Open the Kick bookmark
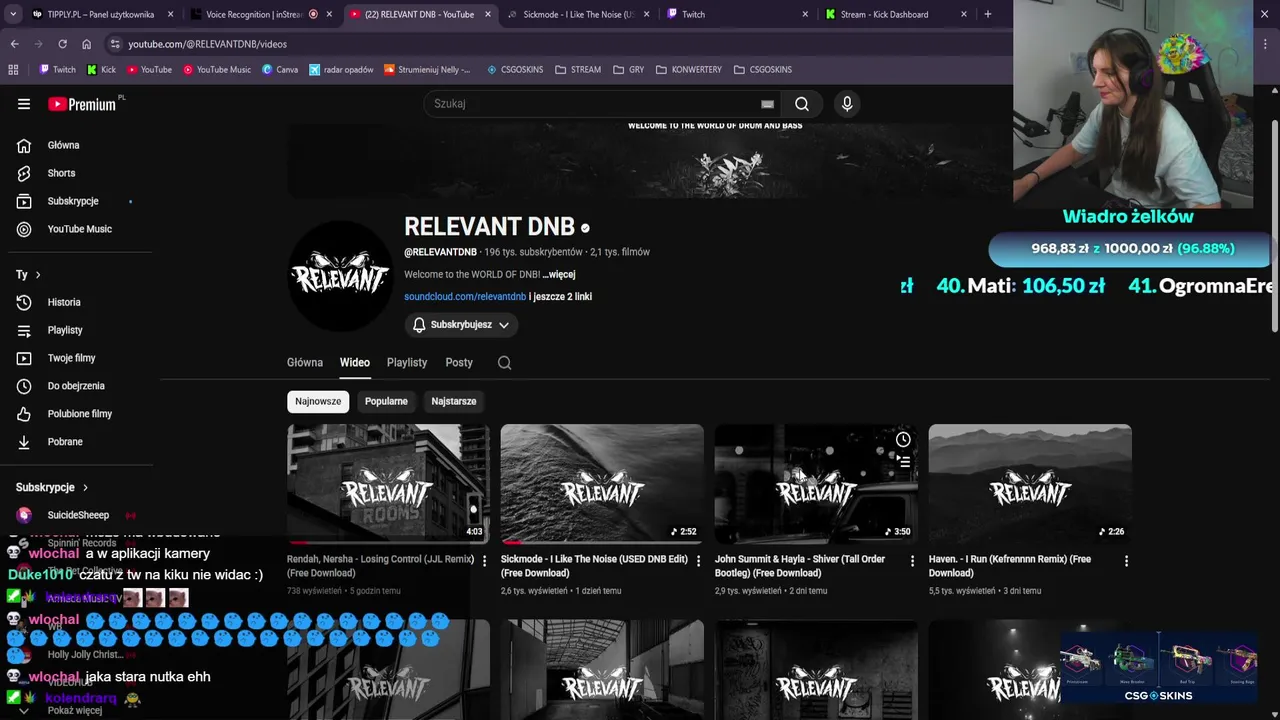The height and width of the screenshot is (720, 1280). pyautogui.click(x=102, y=70)
